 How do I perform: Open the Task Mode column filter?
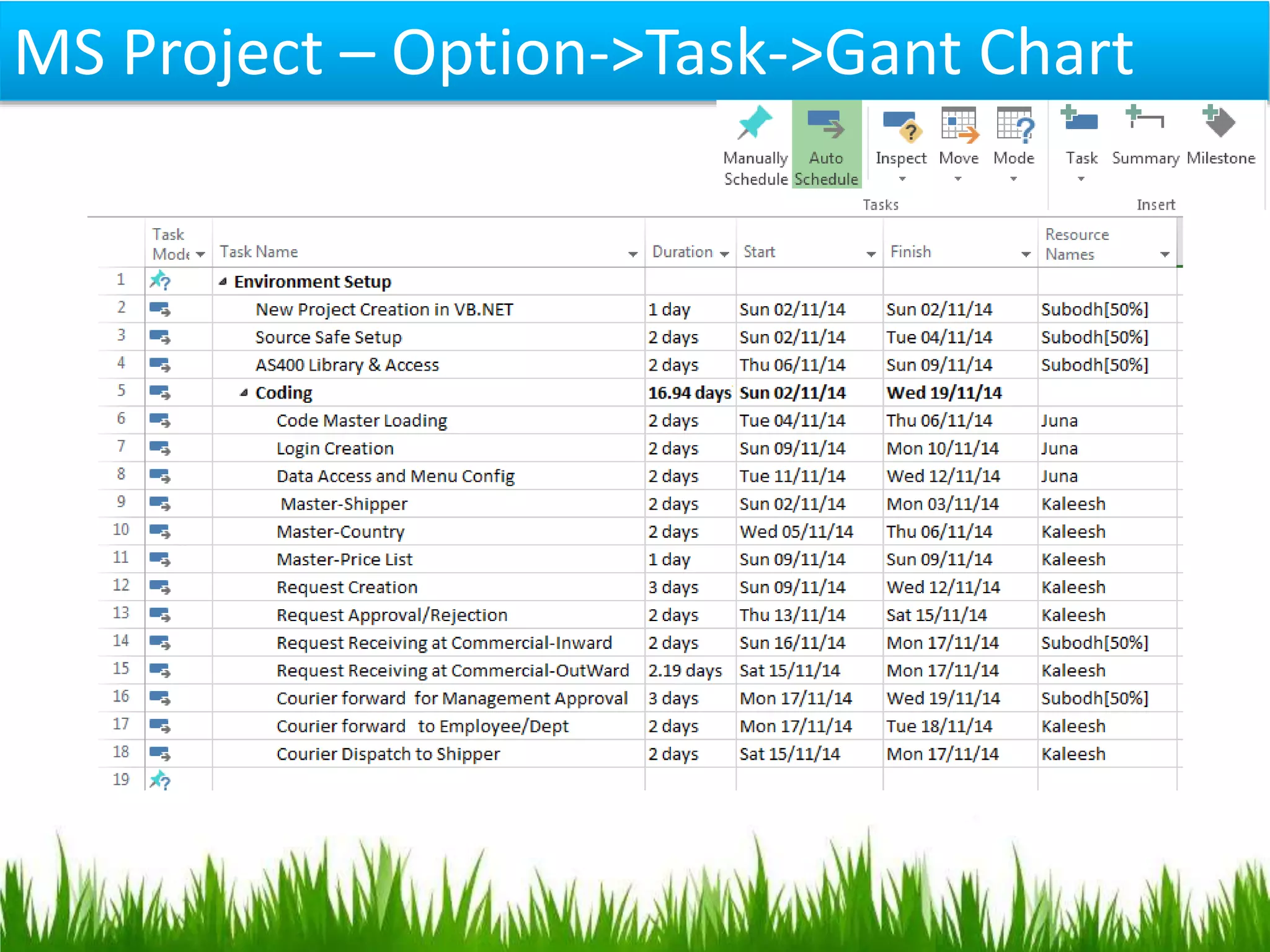click(x=200, y=255)
